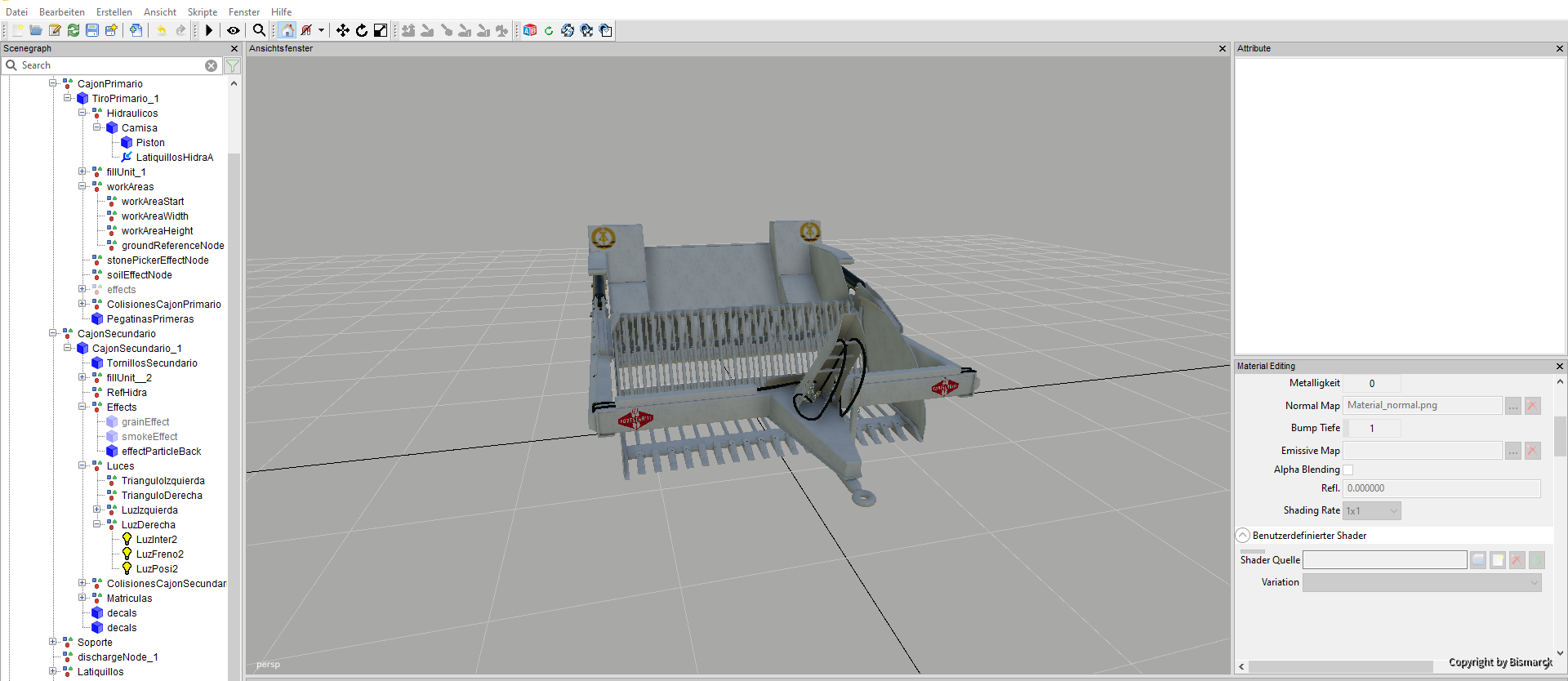Open the Datei menu
The image size is (1568, 681).
tap(16, 12)
